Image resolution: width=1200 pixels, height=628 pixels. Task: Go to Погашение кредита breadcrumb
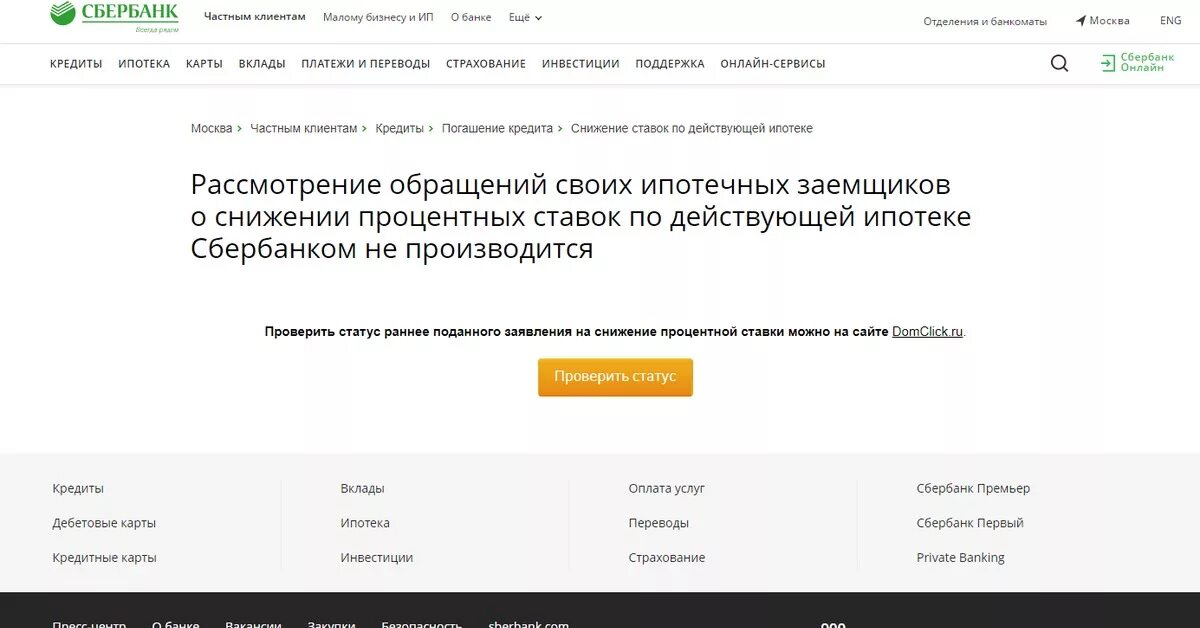click(497, 129)
